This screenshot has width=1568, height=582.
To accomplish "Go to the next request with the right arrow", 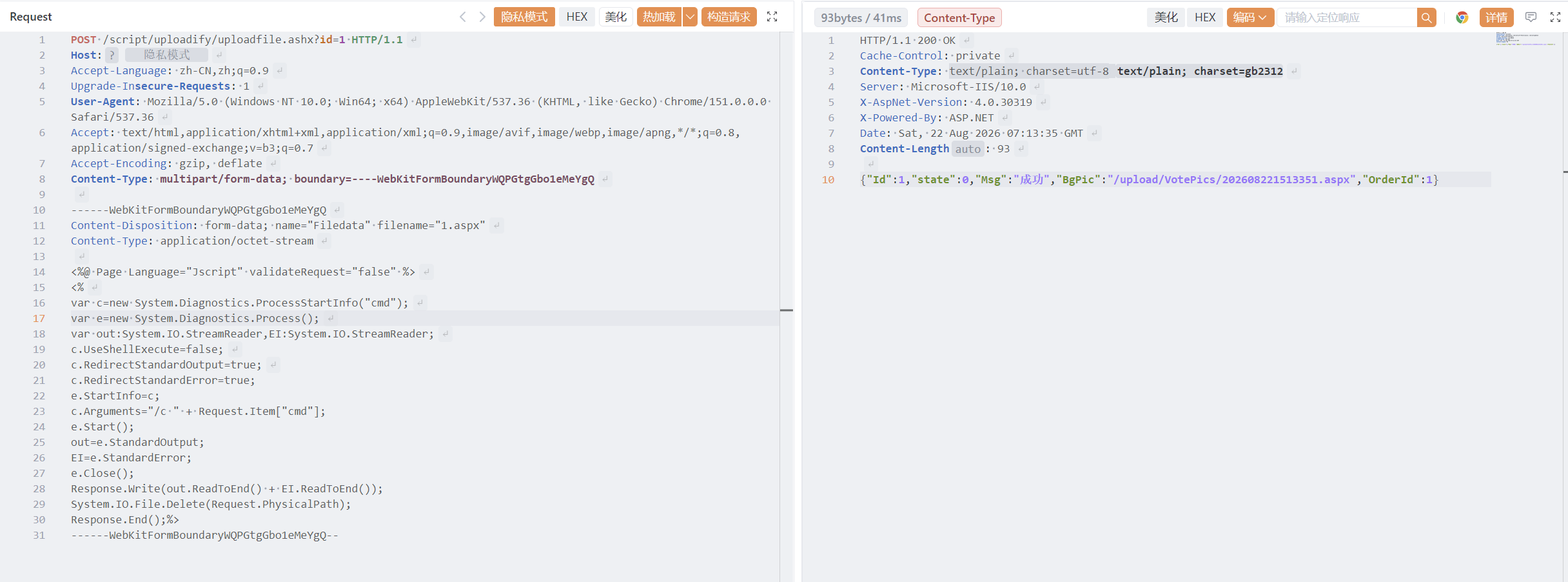I will click(x=482, y=17).
